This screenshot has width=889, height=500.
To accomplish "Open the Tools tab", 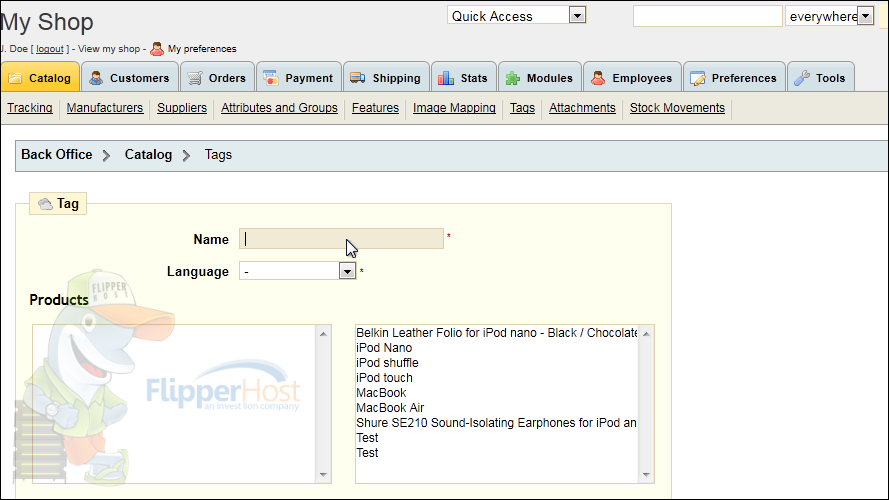I will click(x=822, y=78).
